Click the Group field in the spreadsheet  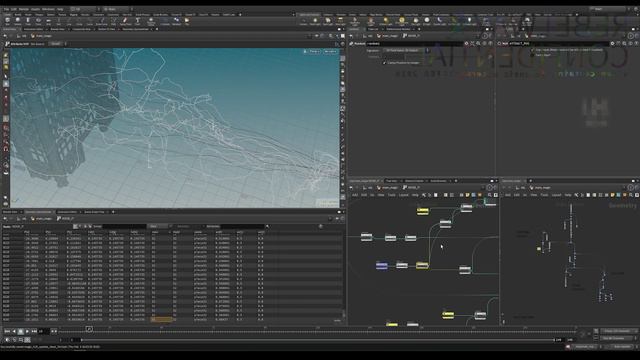click(x=124, y=226)
